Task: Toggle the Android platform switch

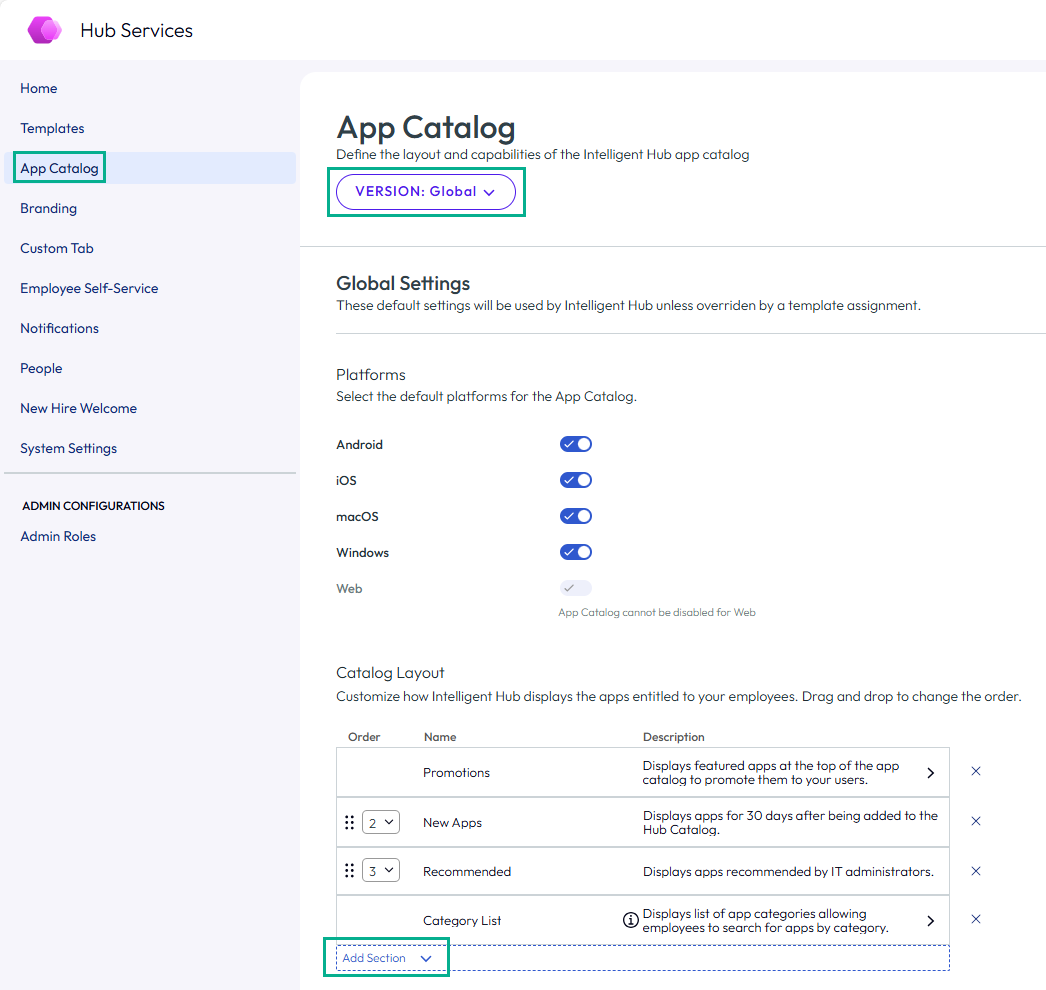Action: (x=576, y=444)
